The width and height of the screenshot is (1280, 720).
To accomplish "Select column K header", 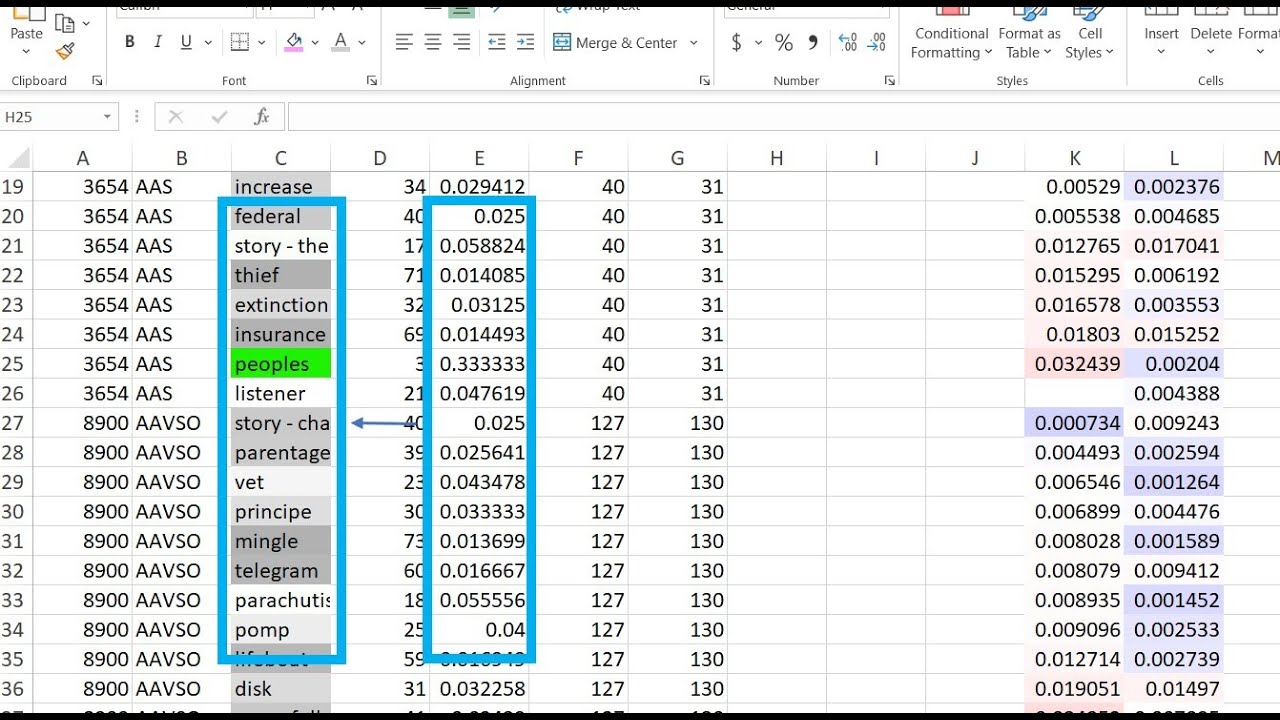I will [1074, 158].
